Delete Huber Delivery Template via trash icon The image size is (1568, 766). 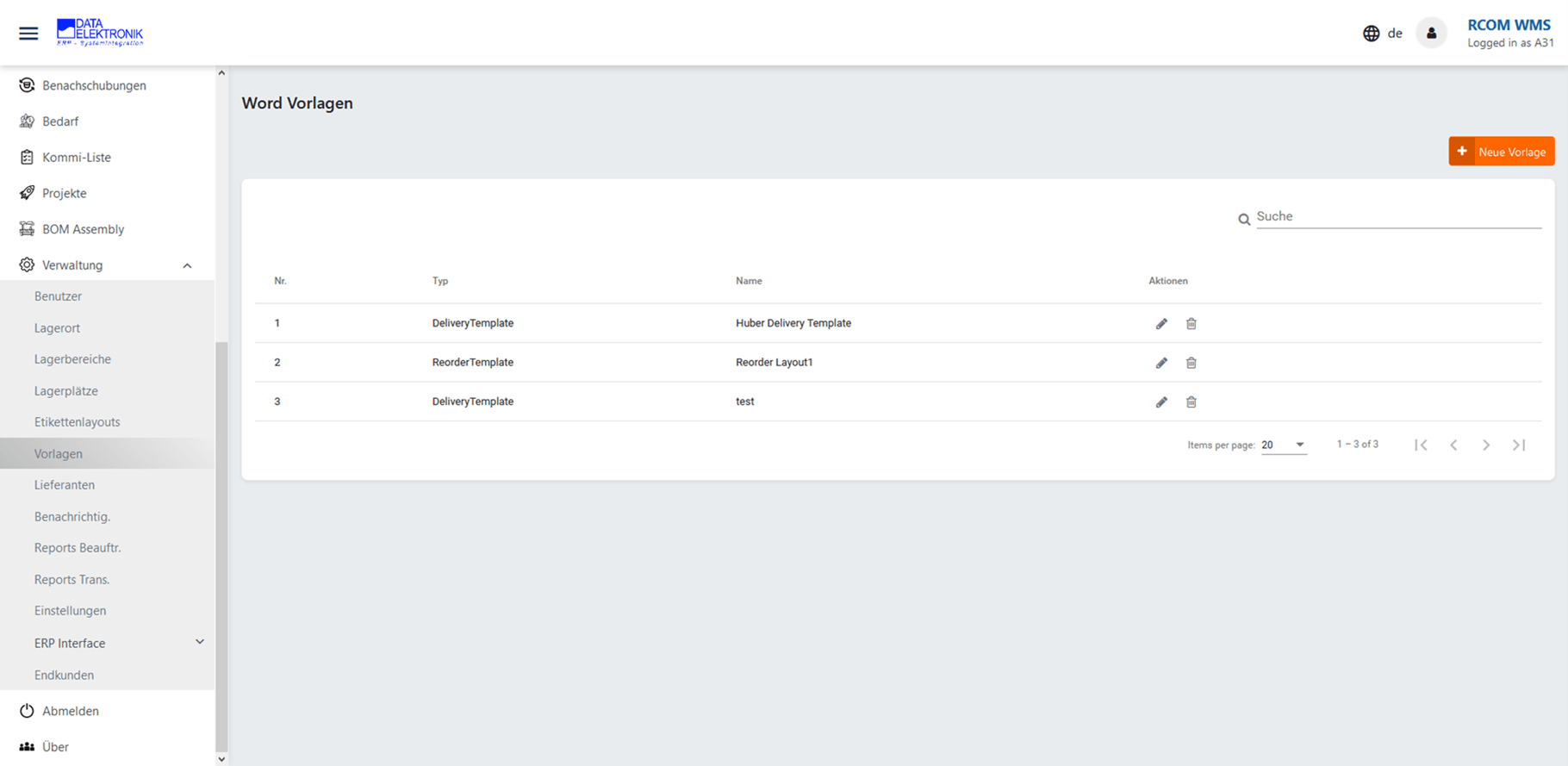coord(1191,324)
